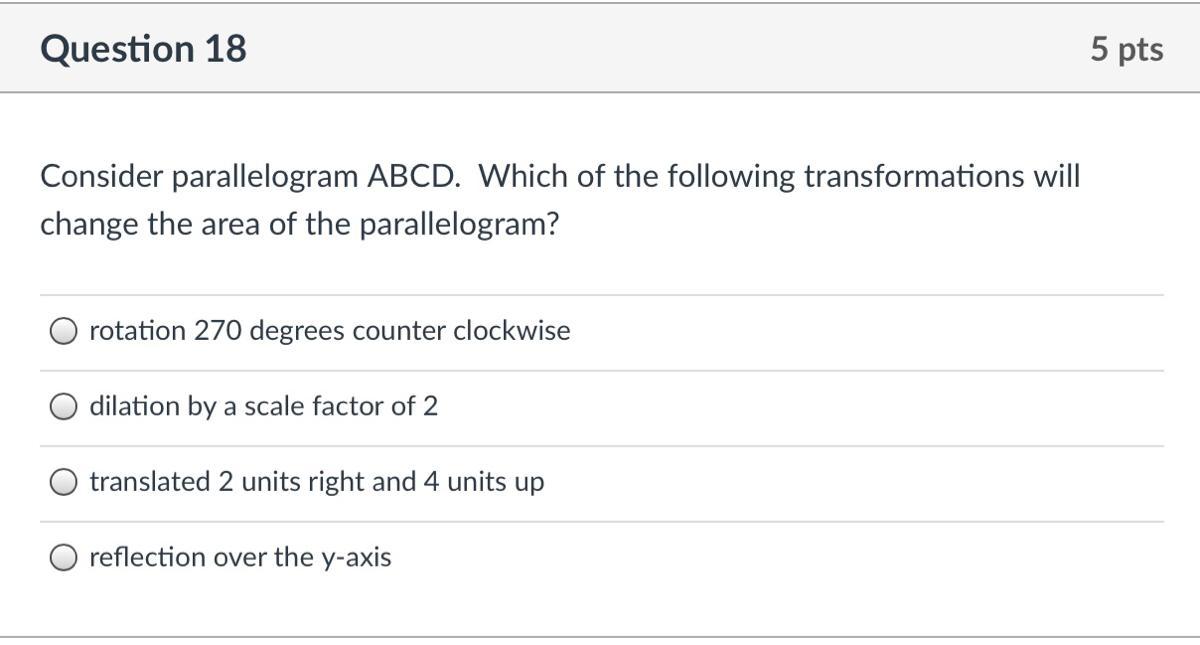Click the 'rotation 270 degrees counter clockwise' label text

click(x=330, y=331)
